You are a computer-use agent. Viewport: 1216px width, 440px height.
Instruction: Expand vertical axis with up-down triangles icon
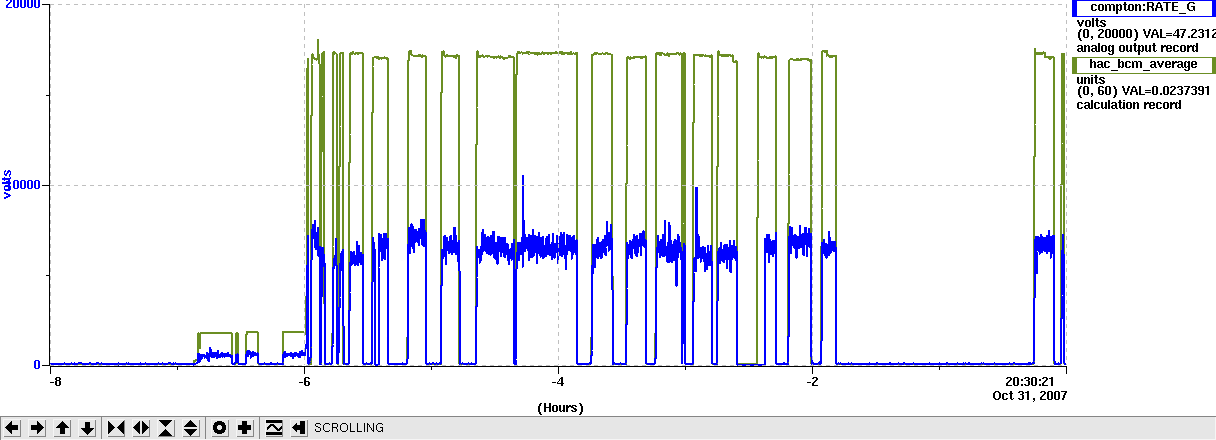tap(191, 428)
